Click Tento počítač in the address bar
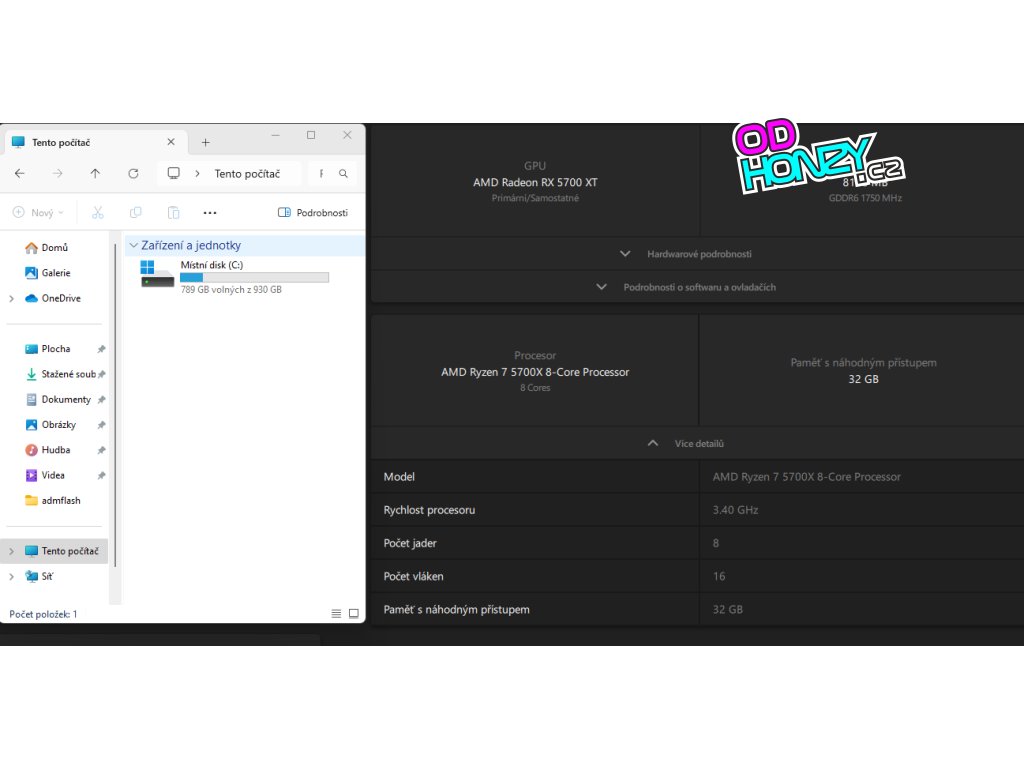The width and height of the screenshot is (1024, 768). tap(247, 174)
